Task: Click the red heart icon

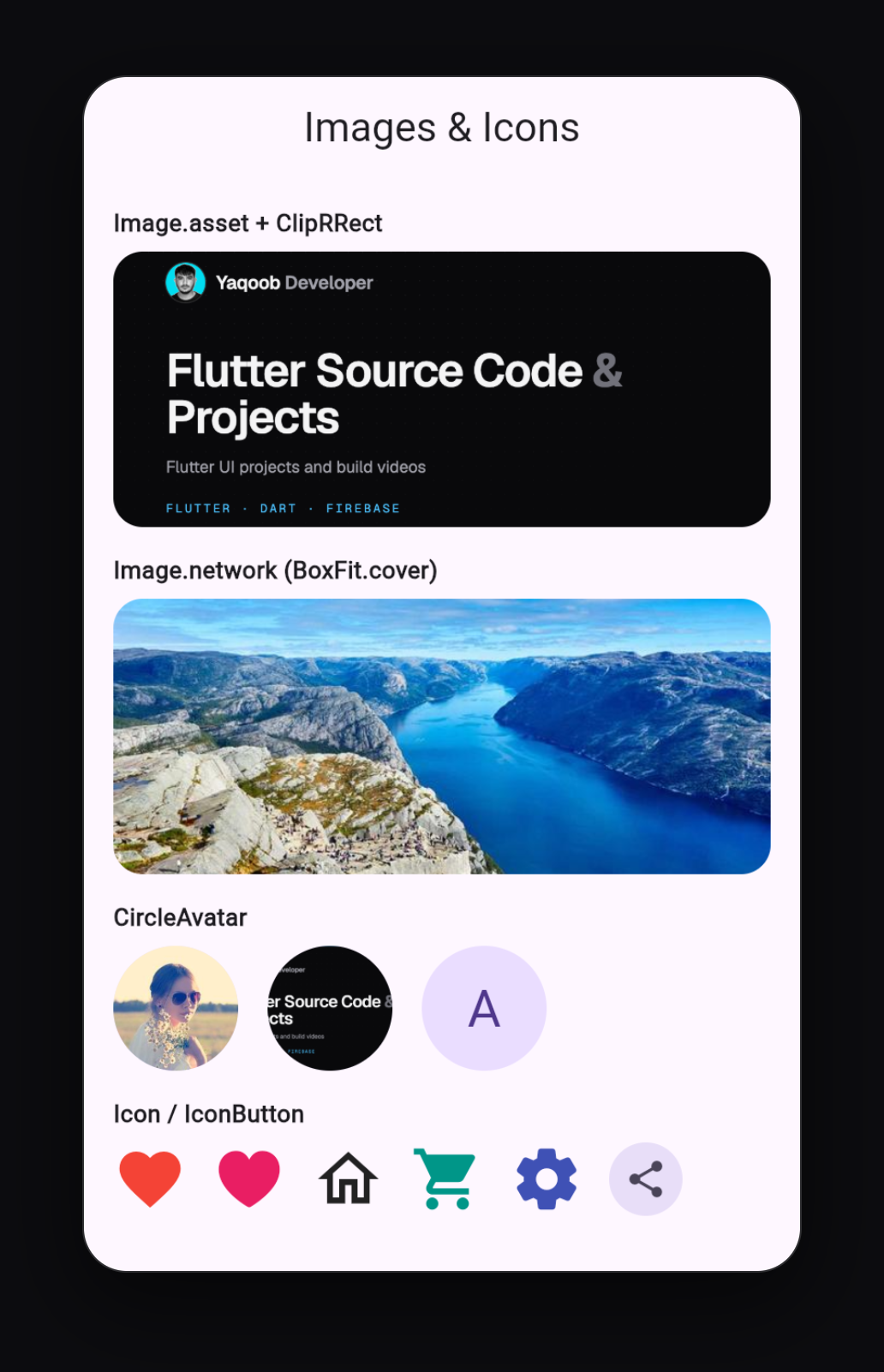Action: (150, 1179)
